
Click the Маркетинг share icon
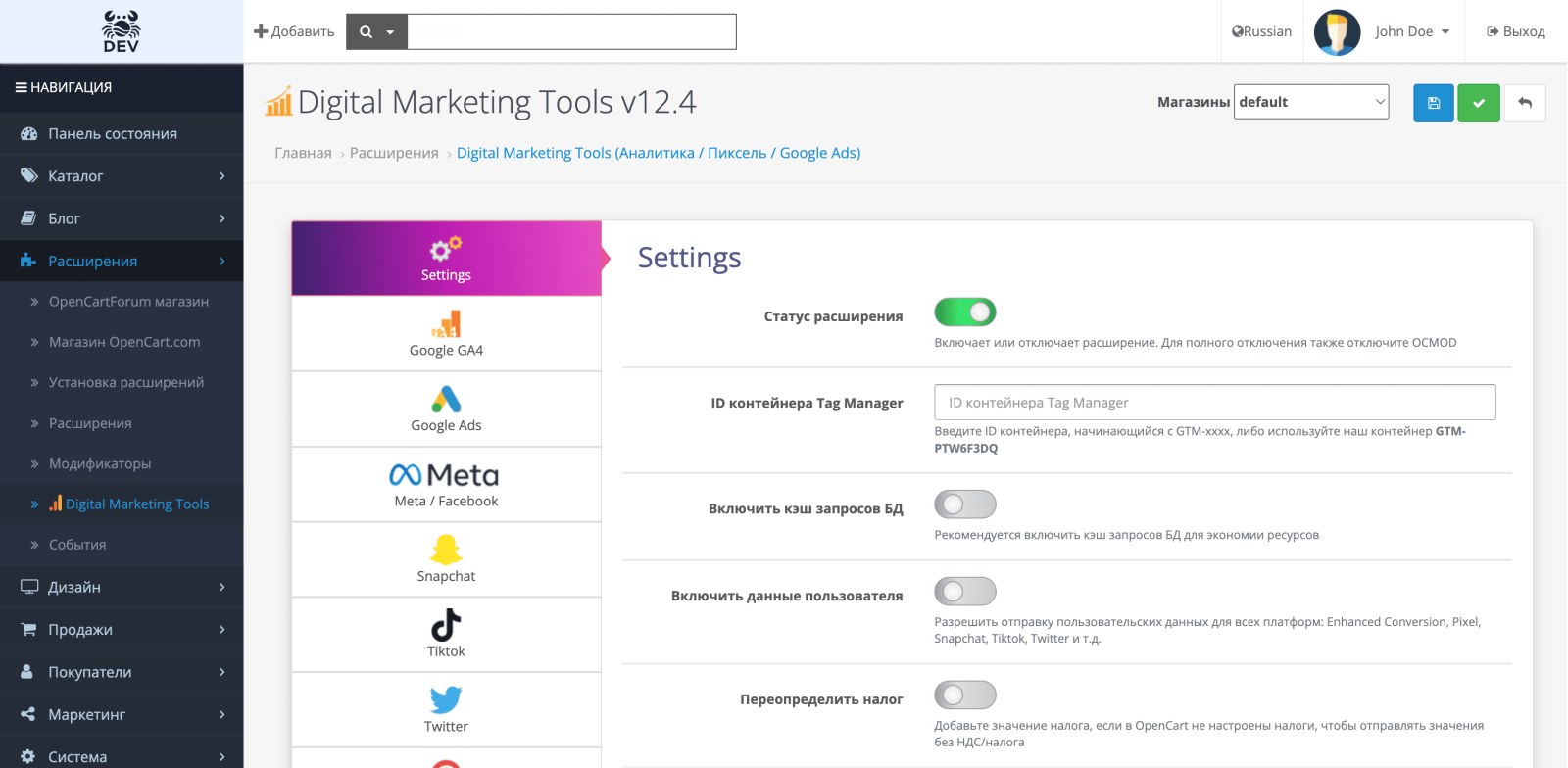28,714
